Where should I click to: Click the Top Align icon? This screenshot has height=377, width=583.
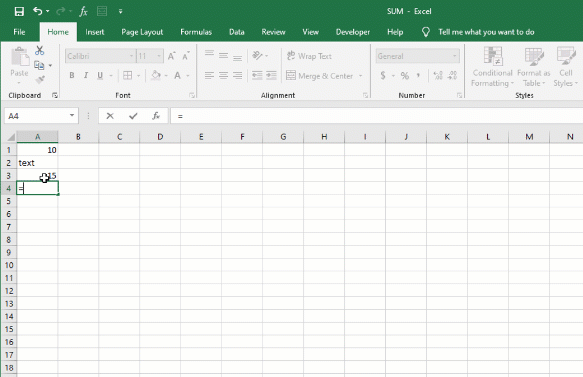209,54
